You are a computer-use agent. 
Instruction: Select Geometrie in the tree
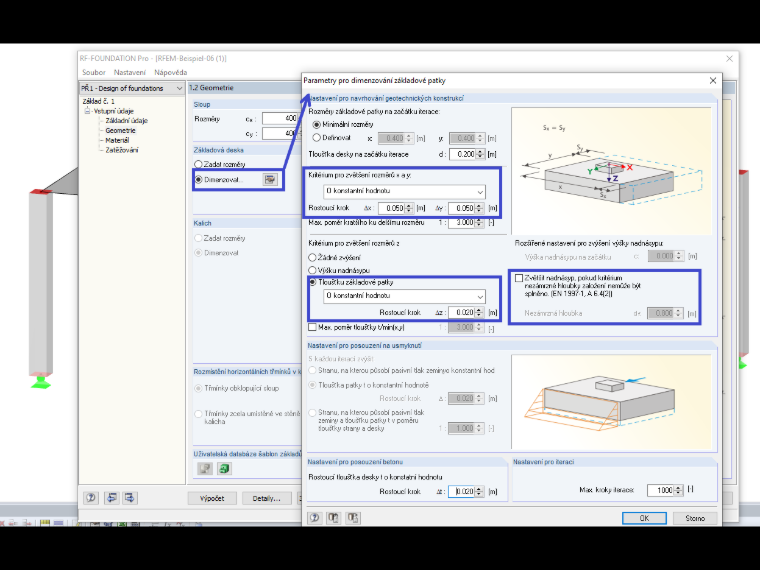[121, 130]
